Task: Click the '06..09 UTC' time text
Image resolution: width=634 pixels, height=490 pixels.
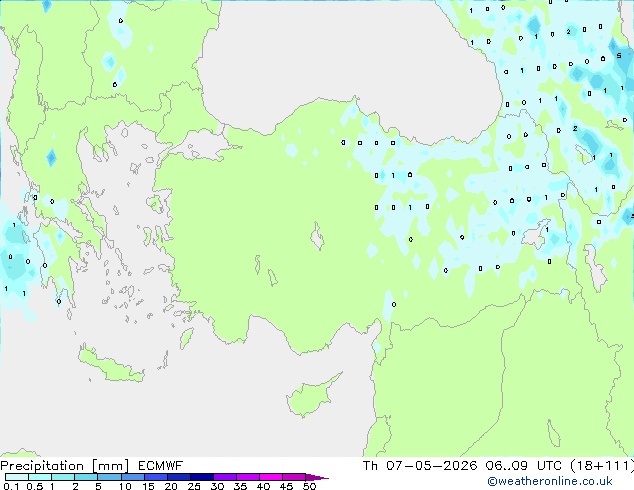Action: click(523, 466)
